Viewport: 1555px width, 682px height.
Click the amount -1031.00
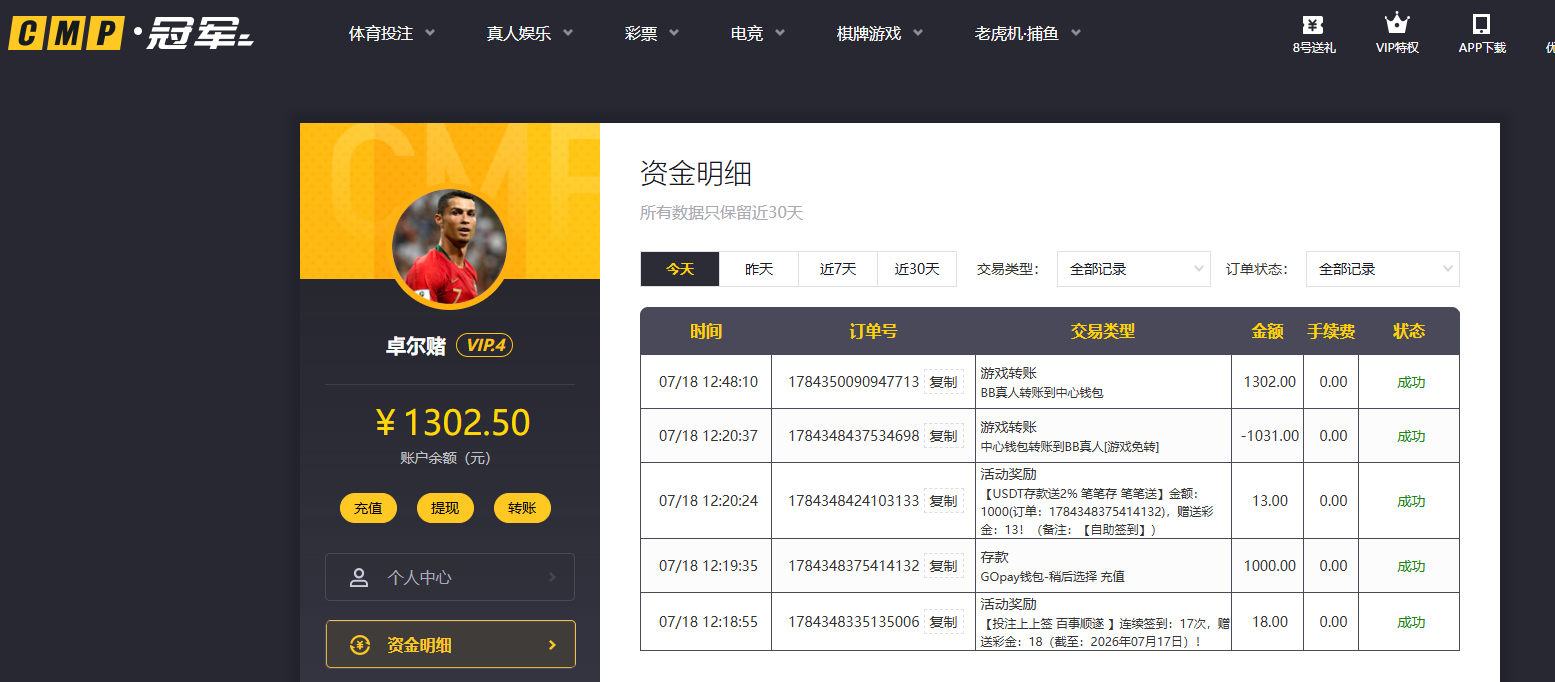click(1268, 436)
